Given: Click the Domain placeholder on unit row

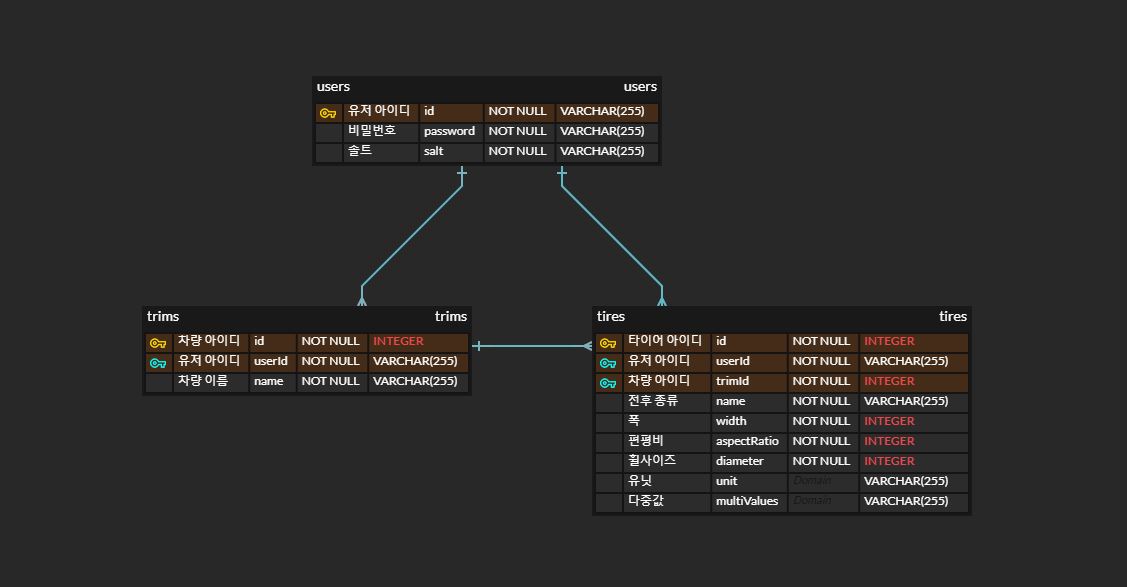Looking at the screenshot, I should coord(820,481).
